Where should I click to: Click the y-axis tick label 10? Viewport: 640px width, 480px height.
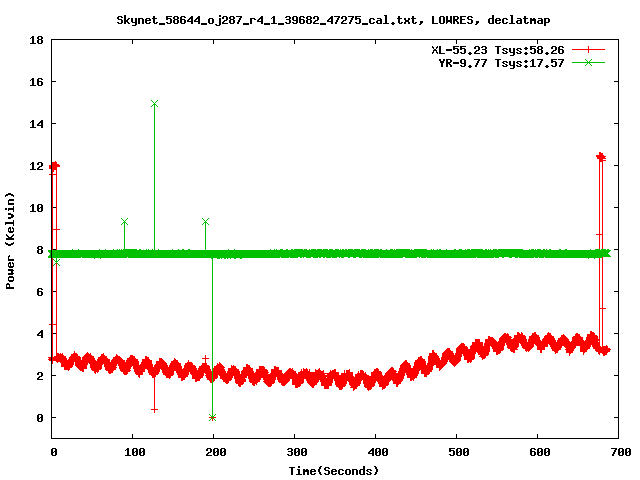36,208
